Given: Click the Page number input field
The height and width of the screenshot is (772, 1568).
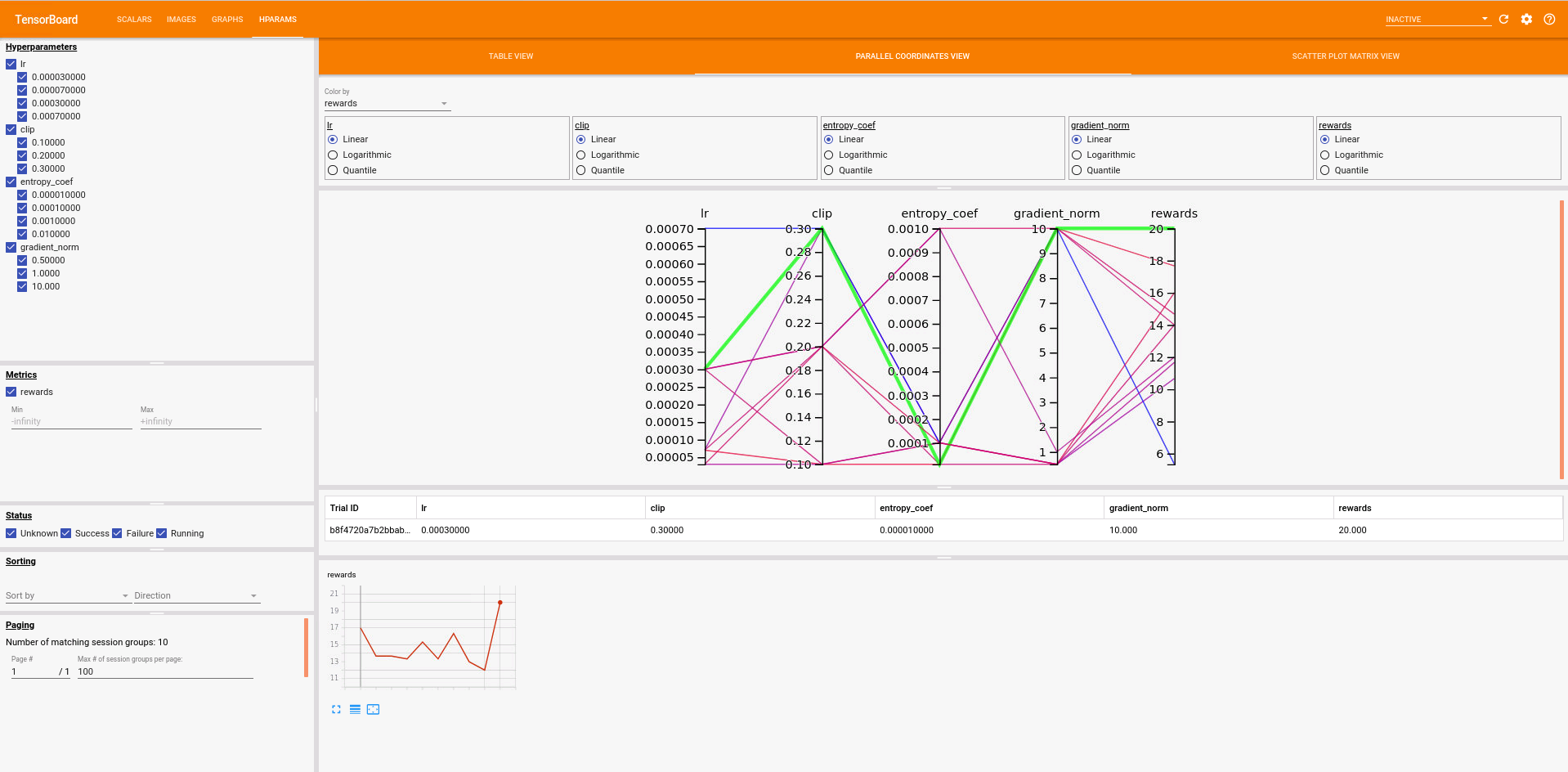Looking at the screenshot, I should [33, 671].
